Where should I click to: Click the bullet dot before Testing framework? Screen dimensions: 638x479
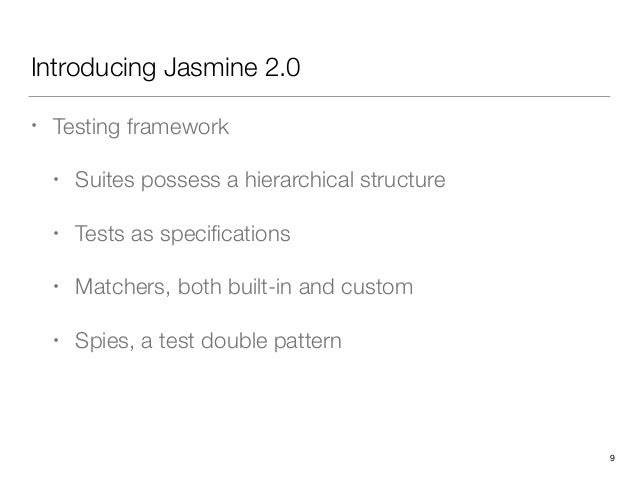[x=34, y=125]
